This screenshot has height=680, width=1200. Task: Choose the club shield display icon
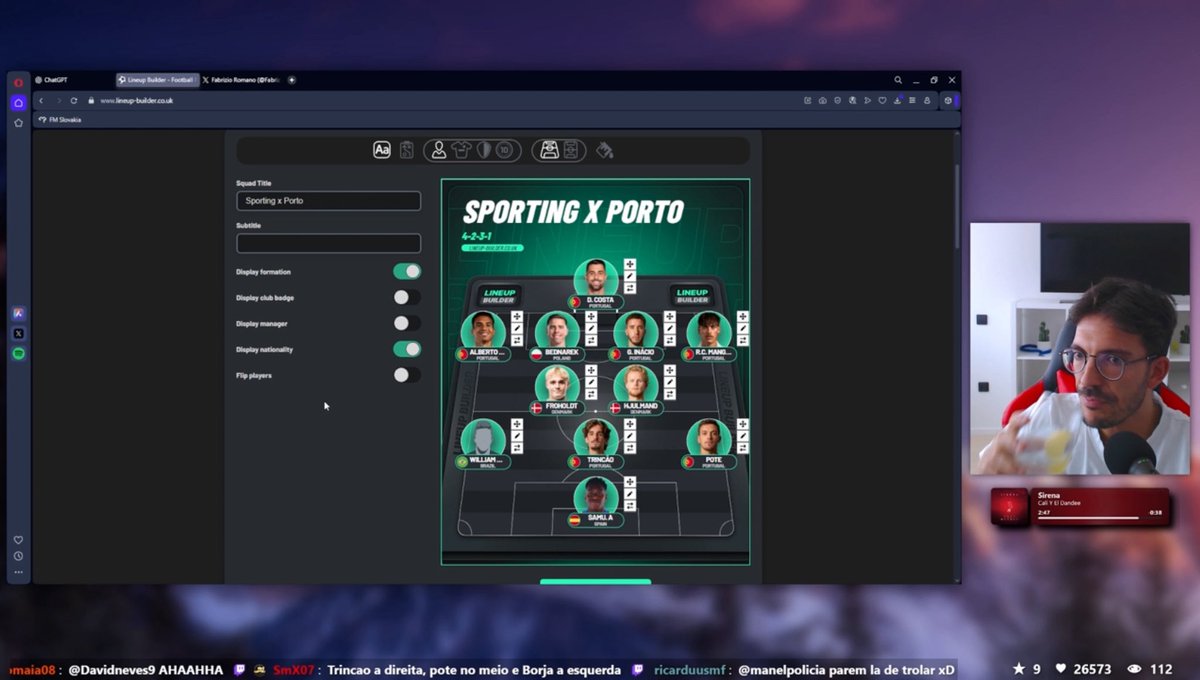pyautogui.click(x=482, y=150)
